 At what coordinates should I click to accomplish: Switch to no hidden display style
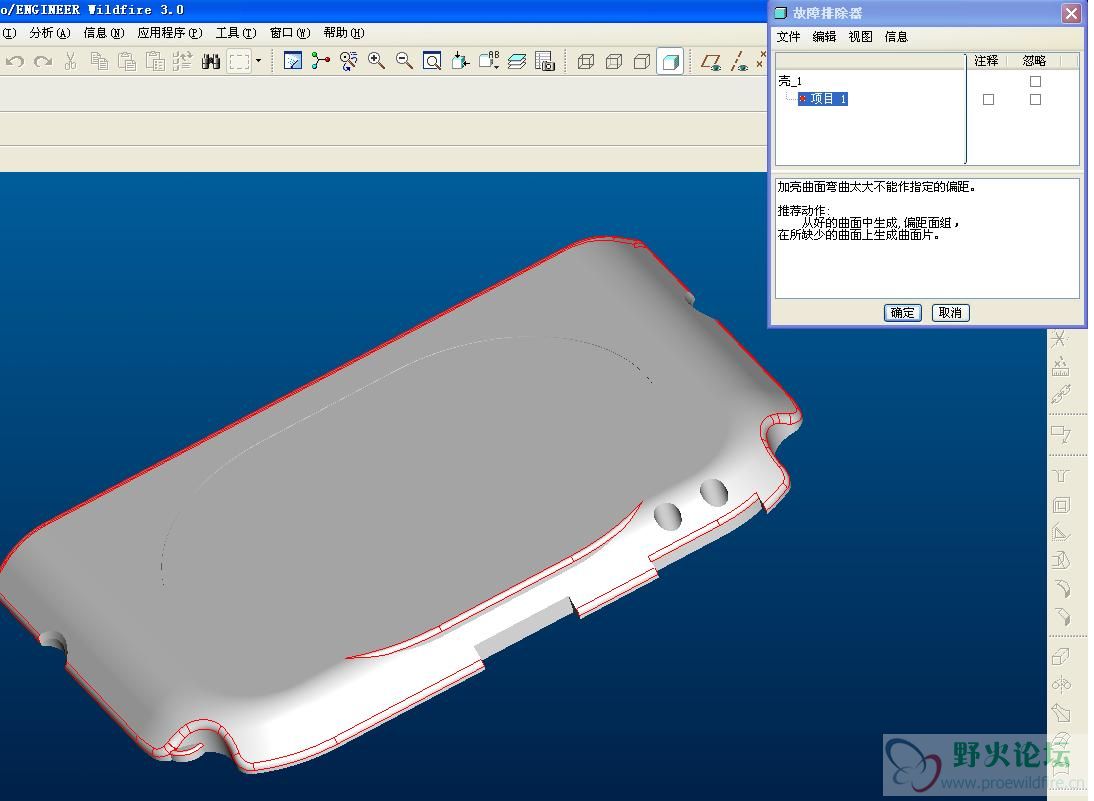642,61
